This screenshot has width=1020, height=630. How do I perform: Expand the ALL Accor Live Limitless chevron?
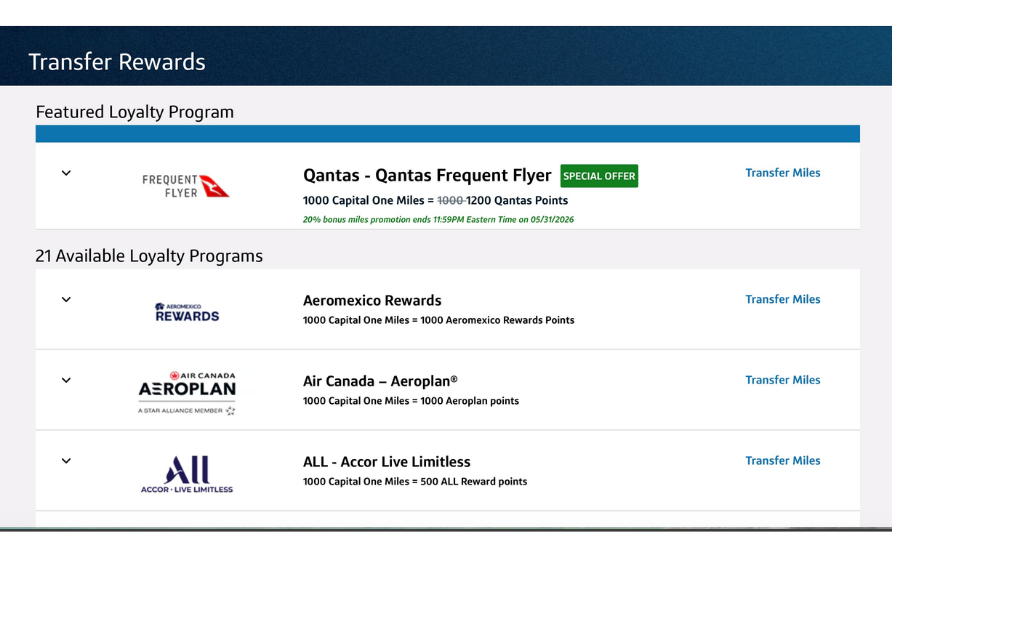pos(66,461)
